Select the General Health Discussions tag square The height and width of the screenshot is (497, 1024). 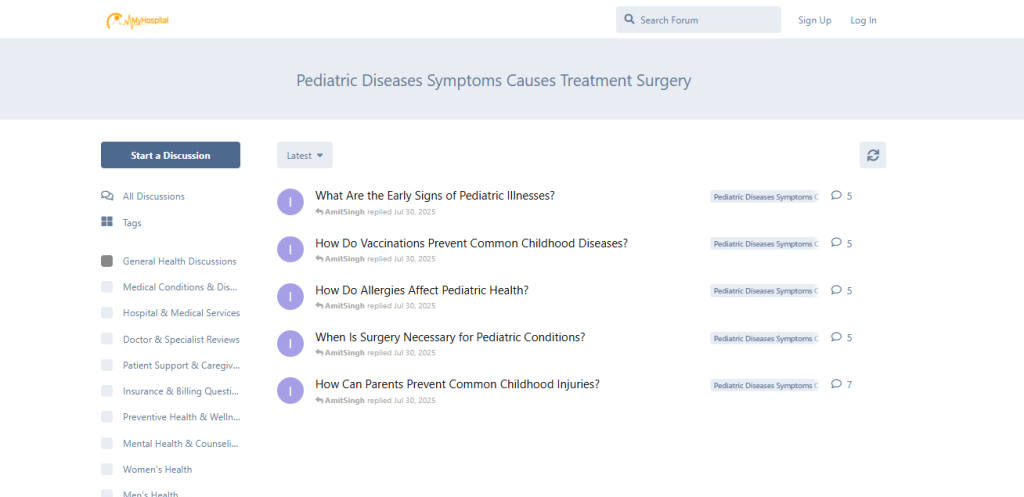(107, 261)
